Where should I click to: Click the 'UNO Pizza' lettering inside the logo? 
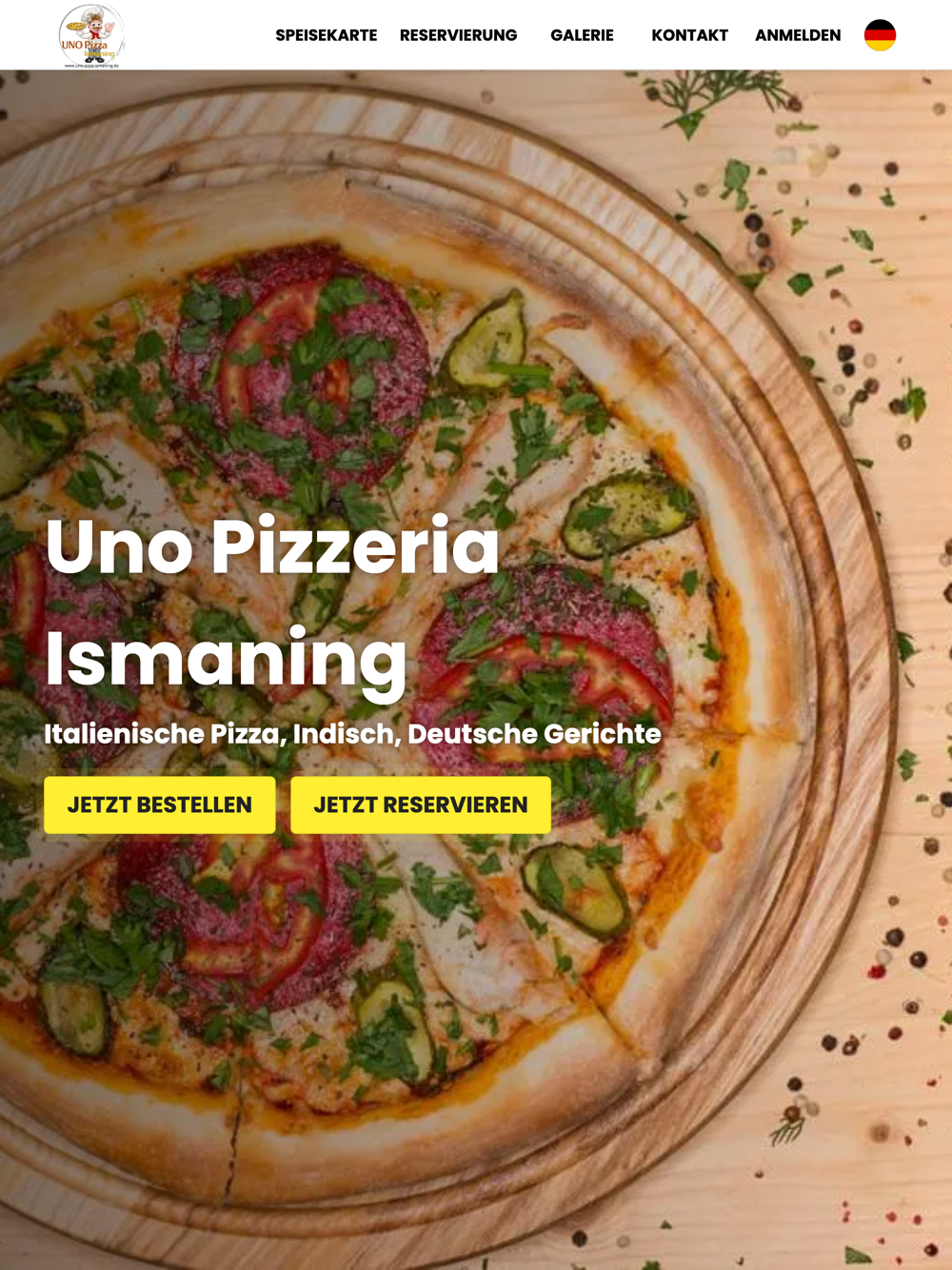85,45
